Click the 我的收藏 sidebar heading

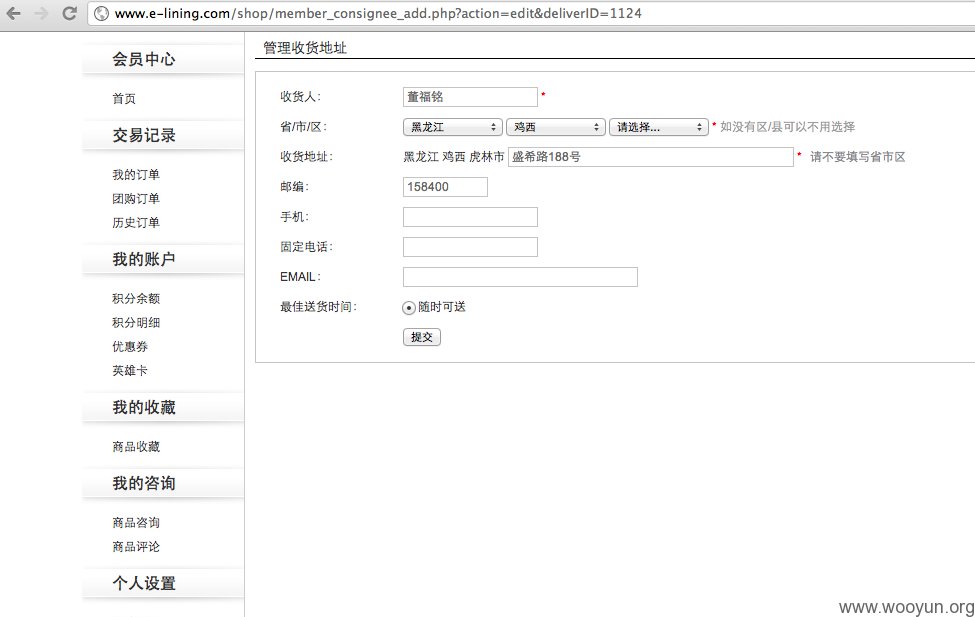144,407
